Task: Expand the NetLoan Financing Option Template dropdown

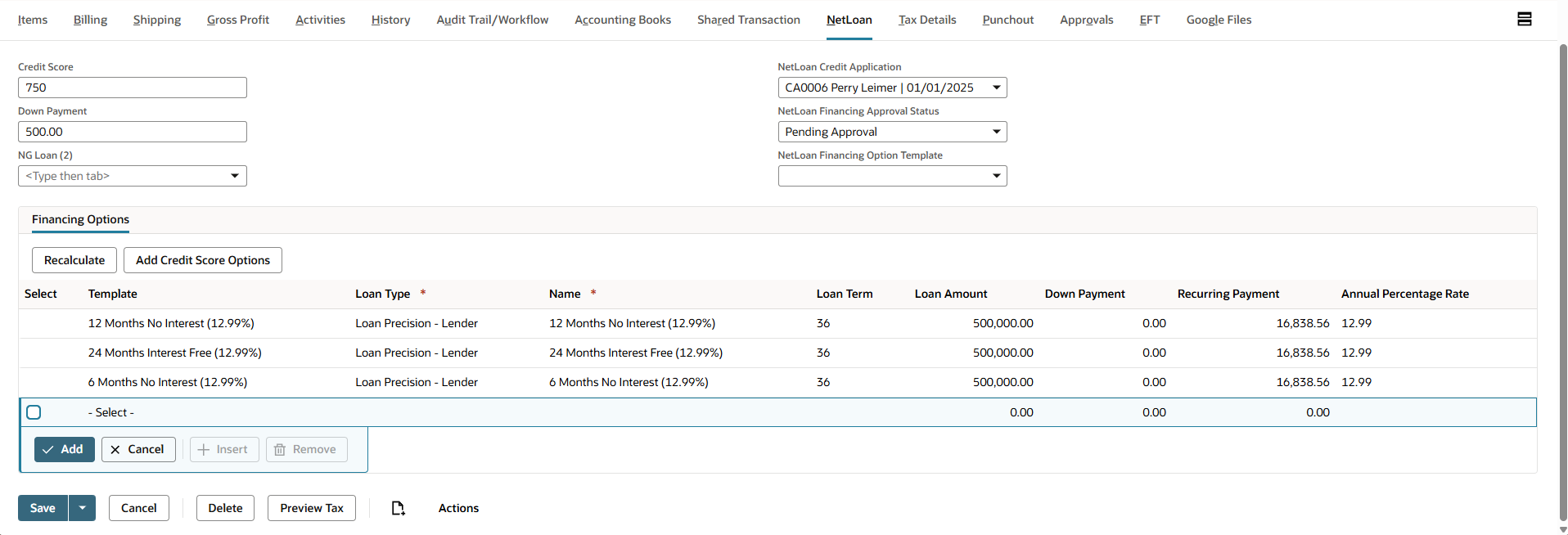Action: 996,176
